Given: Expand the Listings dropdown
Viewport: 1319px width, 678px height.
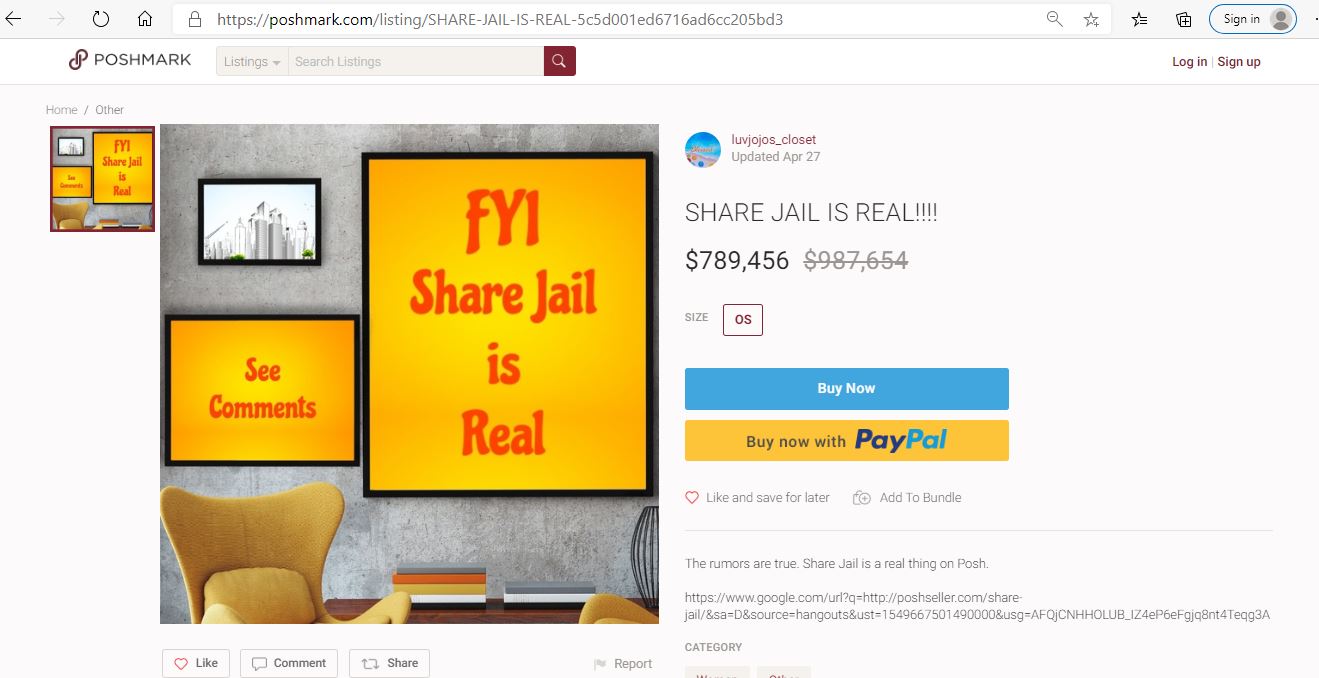Looking at the screenshot, I should tap(252, 61).
